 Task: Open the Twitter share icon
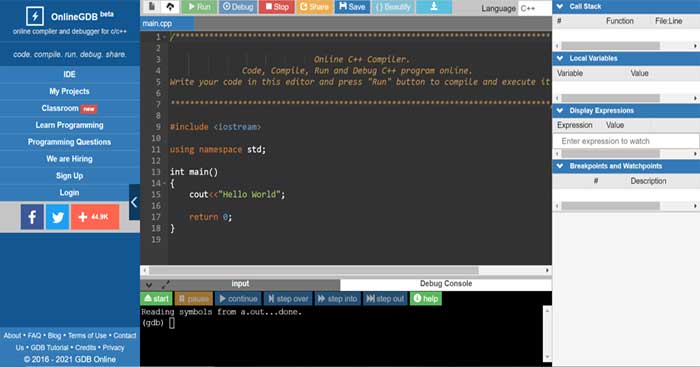[58, 217]
